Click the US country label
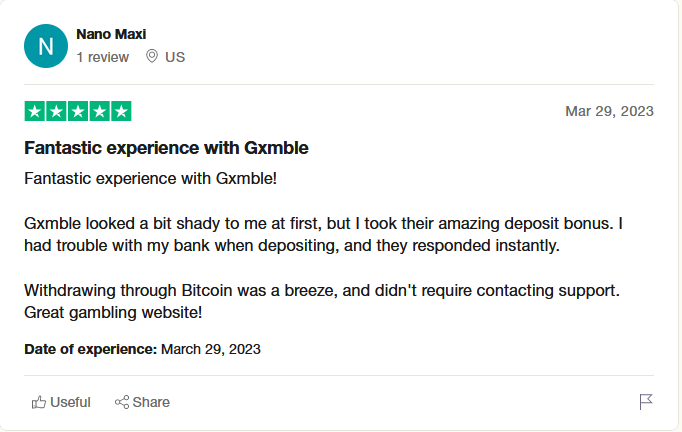Viewport: 682px width, 432px height. 175,57
